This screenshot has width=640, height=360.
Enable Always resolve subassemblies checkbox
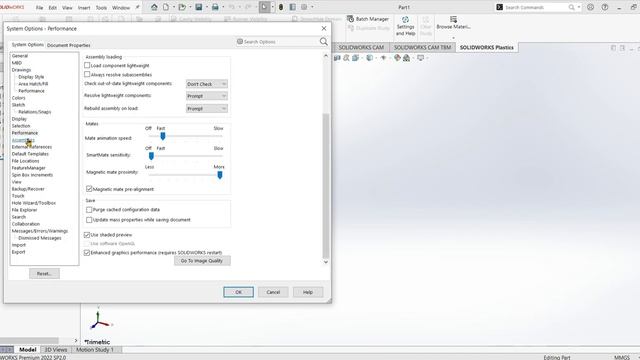pyautogui.click(x=87, y=74)
